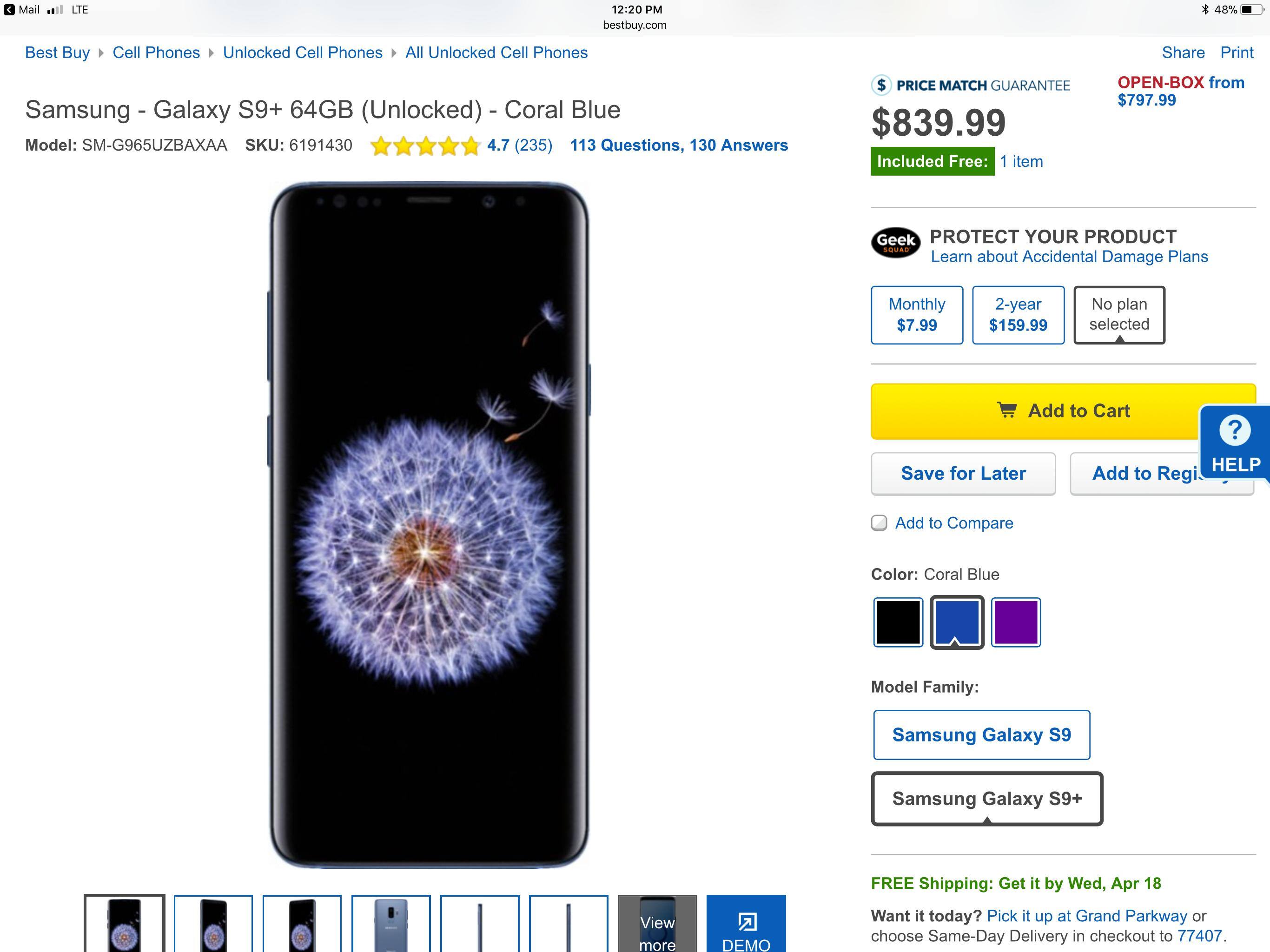This screenshot has height=952, width=1270.
Task: Click the HELP question mark icon
Action: [1235, 430]
